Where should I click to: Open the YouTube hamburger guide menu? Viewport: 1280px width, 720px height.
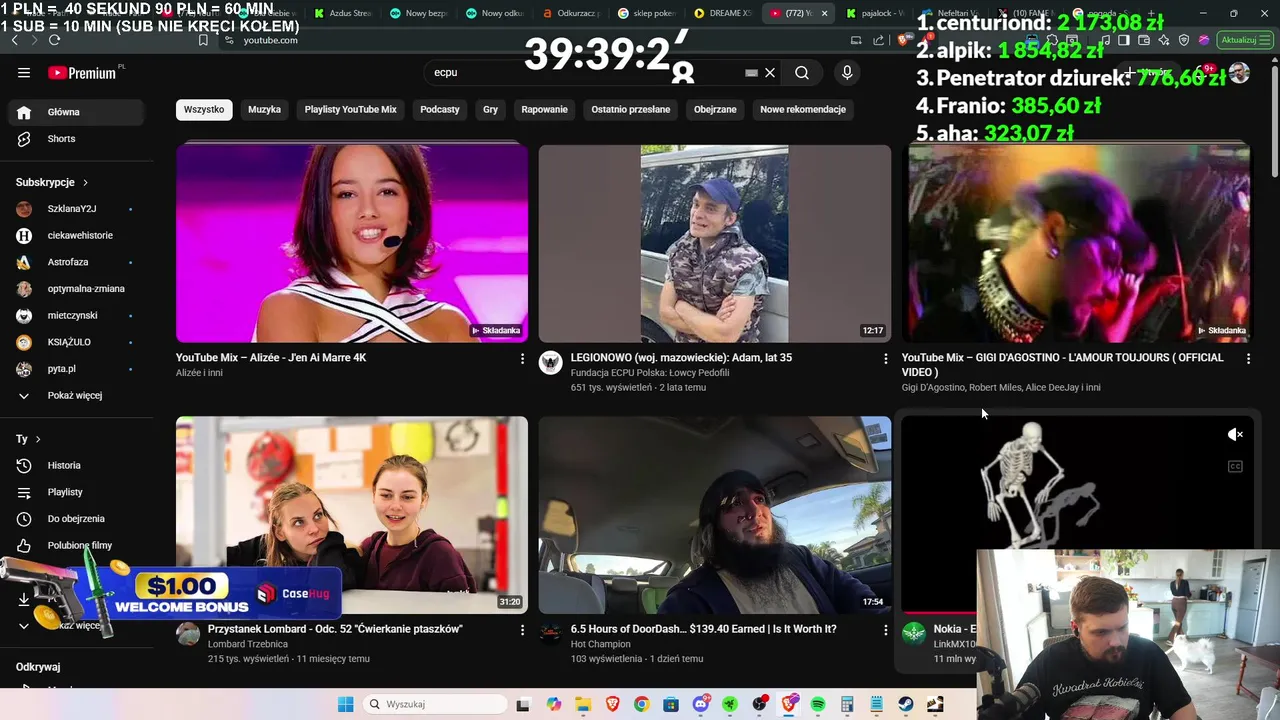[x=24, y=72]
